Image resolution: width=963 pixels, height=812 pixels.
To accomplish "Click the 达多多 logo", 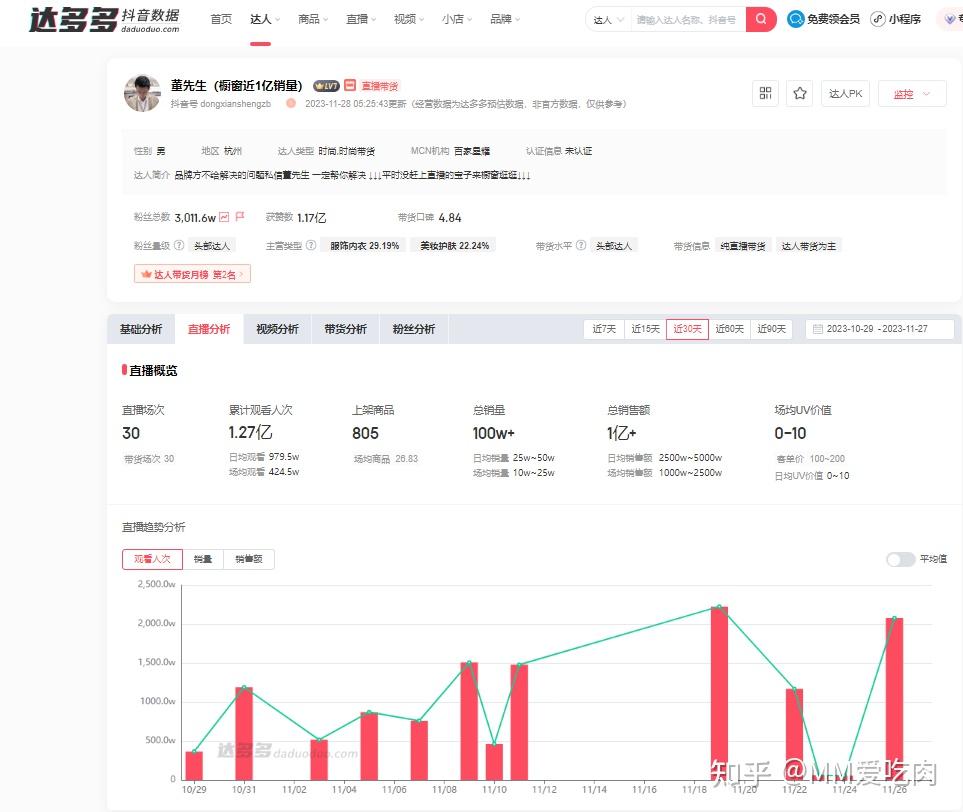I will pos(104,20).
